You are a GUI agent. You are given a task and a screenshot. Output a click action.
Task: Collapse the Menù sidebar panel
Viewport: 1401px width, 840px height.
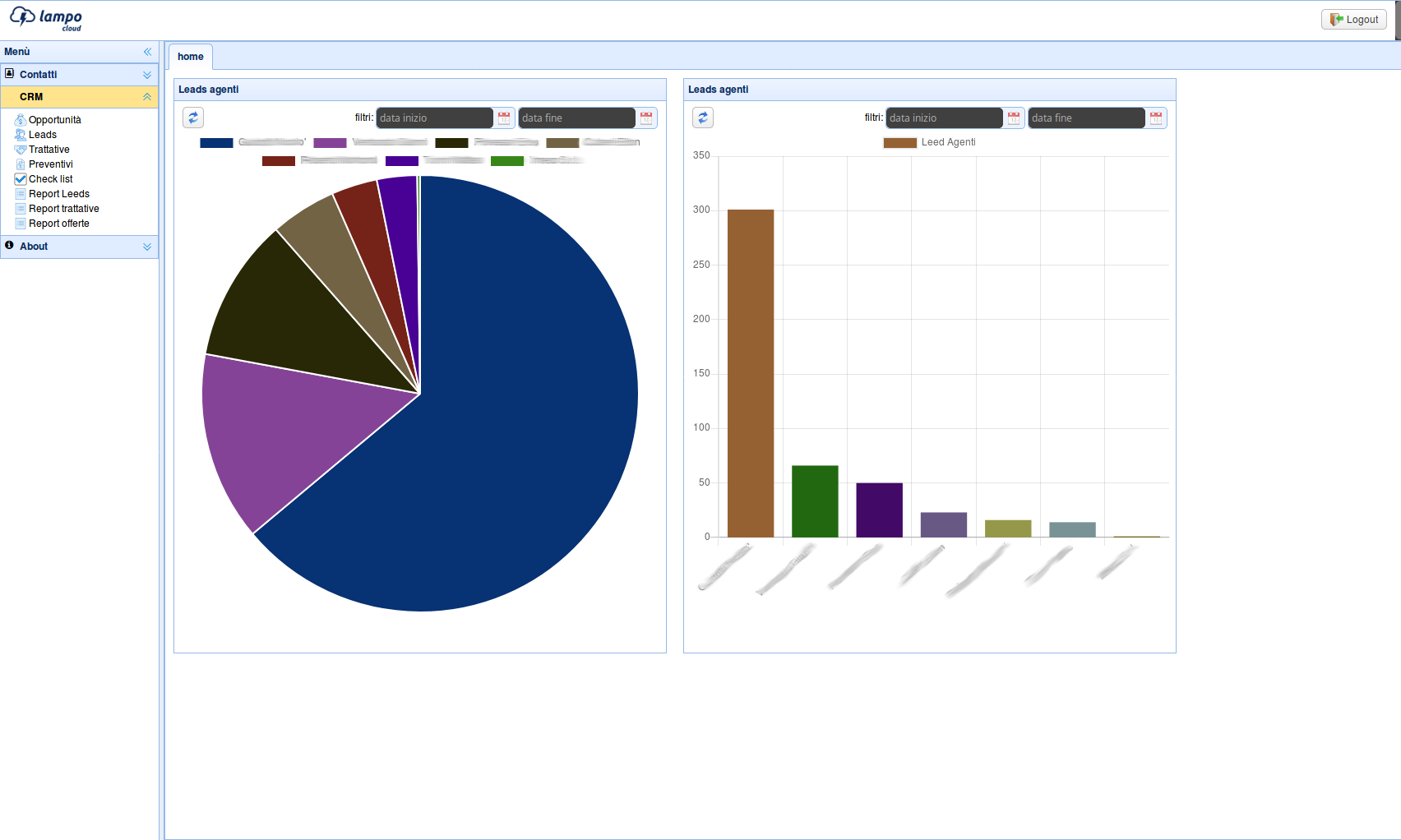coord(147,52)
